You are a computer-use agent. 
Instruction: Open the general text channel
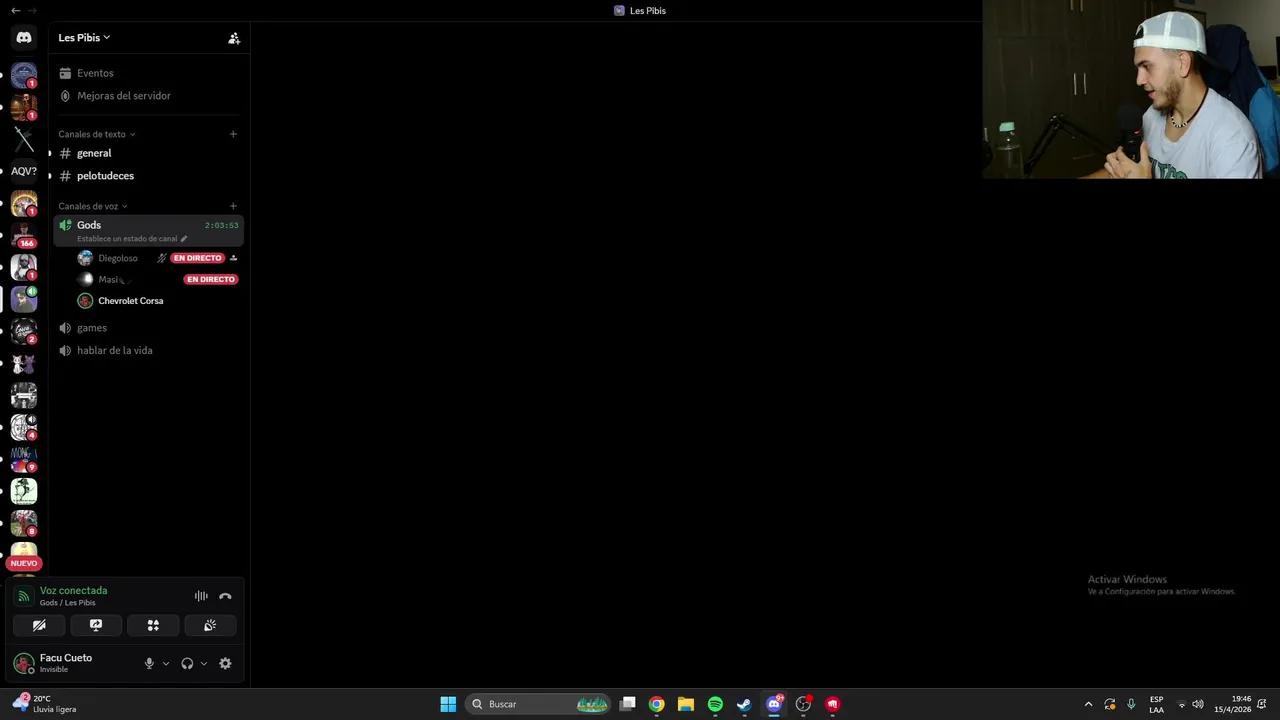148,153
